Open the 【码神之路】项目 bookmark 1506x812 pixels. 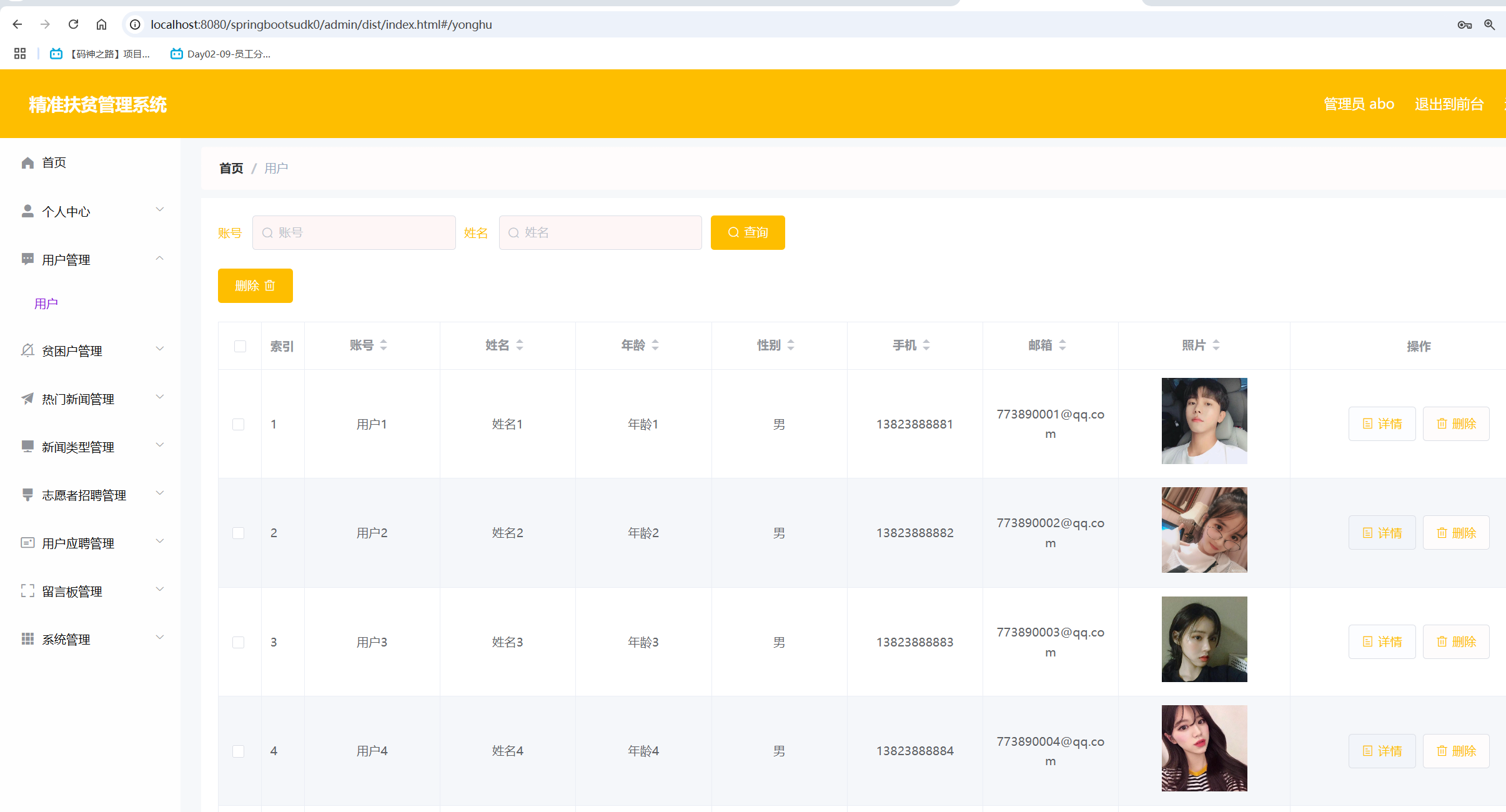click(100, 54)
